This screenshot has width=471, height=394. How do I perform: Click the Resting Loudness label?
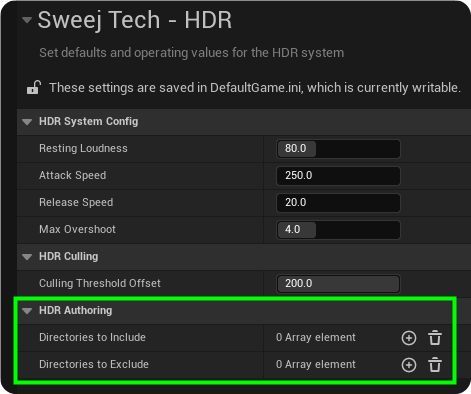tap(83, 148)
